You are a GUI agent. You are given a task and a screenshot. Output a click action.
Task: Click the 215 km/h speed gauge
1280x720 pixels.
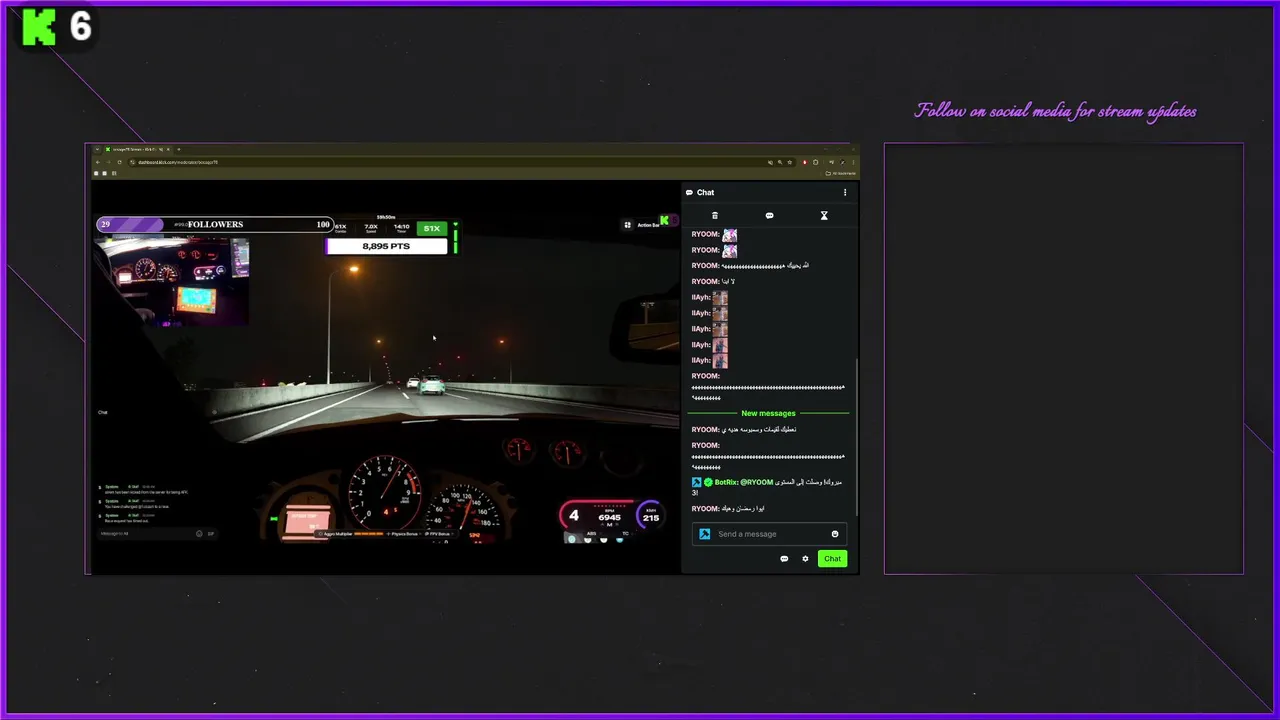click(651, 515)
